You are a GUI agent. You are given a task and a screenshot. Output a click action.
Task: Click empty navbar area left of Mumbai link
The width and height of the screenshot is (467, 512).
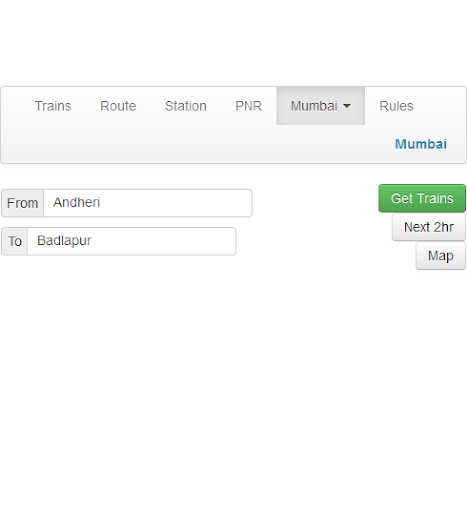click(x=200, y=144)
